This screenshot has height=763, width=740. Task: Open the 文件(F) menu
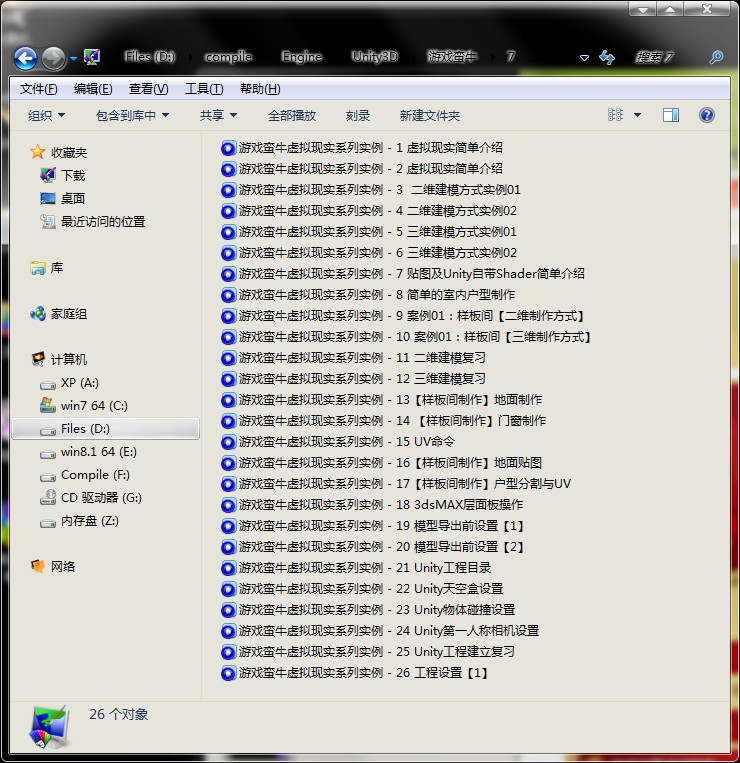(x=38, y=89)
